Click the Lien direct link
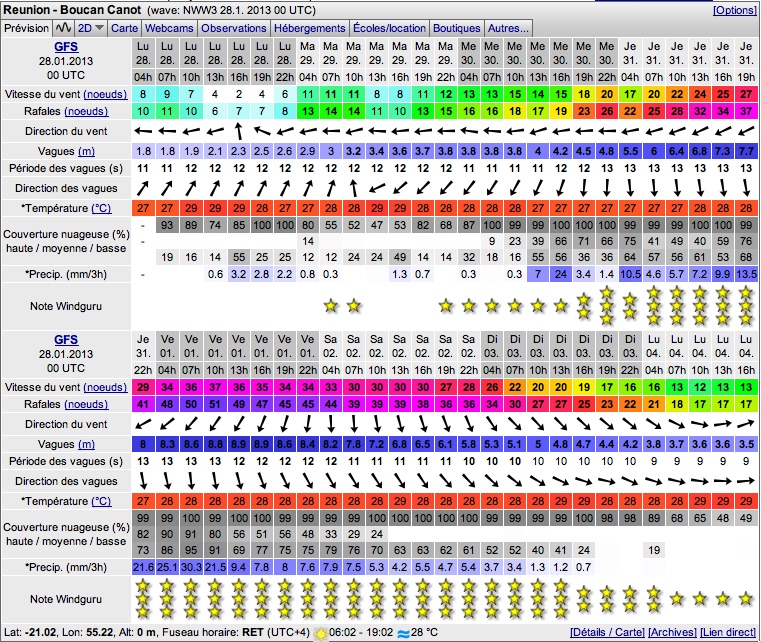This screenshot has height=642, width=761. [730, 633]
